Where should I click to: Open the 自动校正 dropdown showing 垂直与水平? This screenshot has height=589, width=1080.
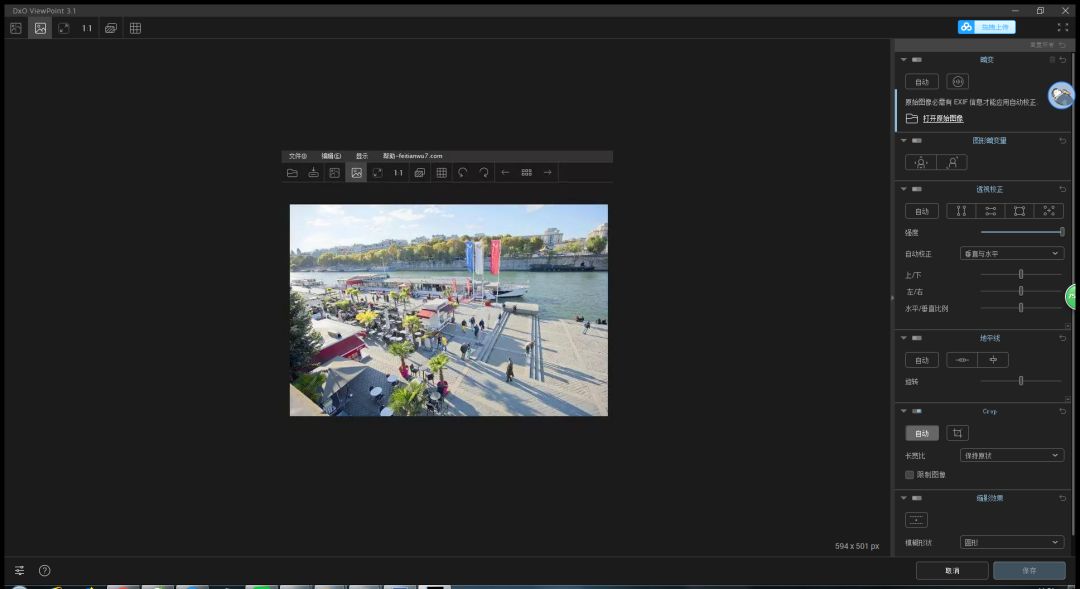click(x=1011, y=253)
